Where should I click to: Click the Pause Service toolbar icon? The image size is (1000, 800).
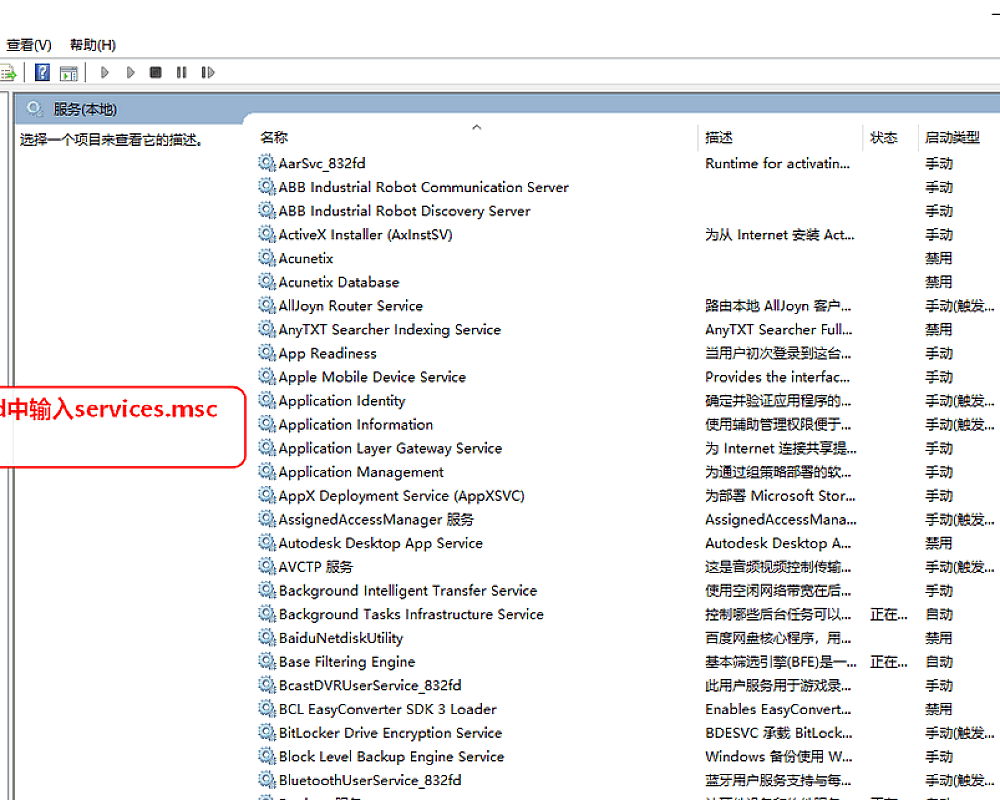click(x=181, y=72)
